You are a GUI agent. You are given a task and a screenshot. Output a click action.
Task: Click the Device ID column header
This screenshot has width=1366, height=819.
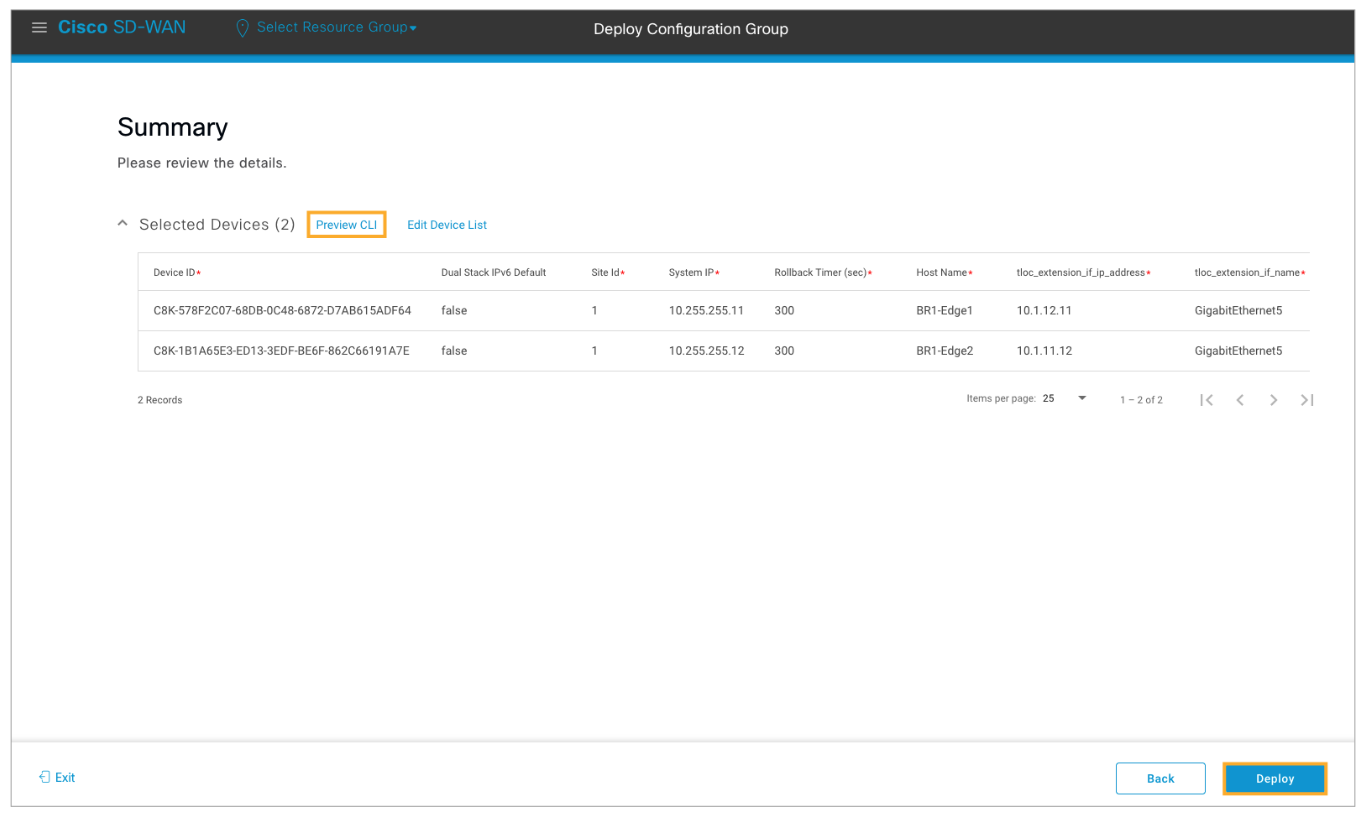pyautogui.click(x=176, y=273)
